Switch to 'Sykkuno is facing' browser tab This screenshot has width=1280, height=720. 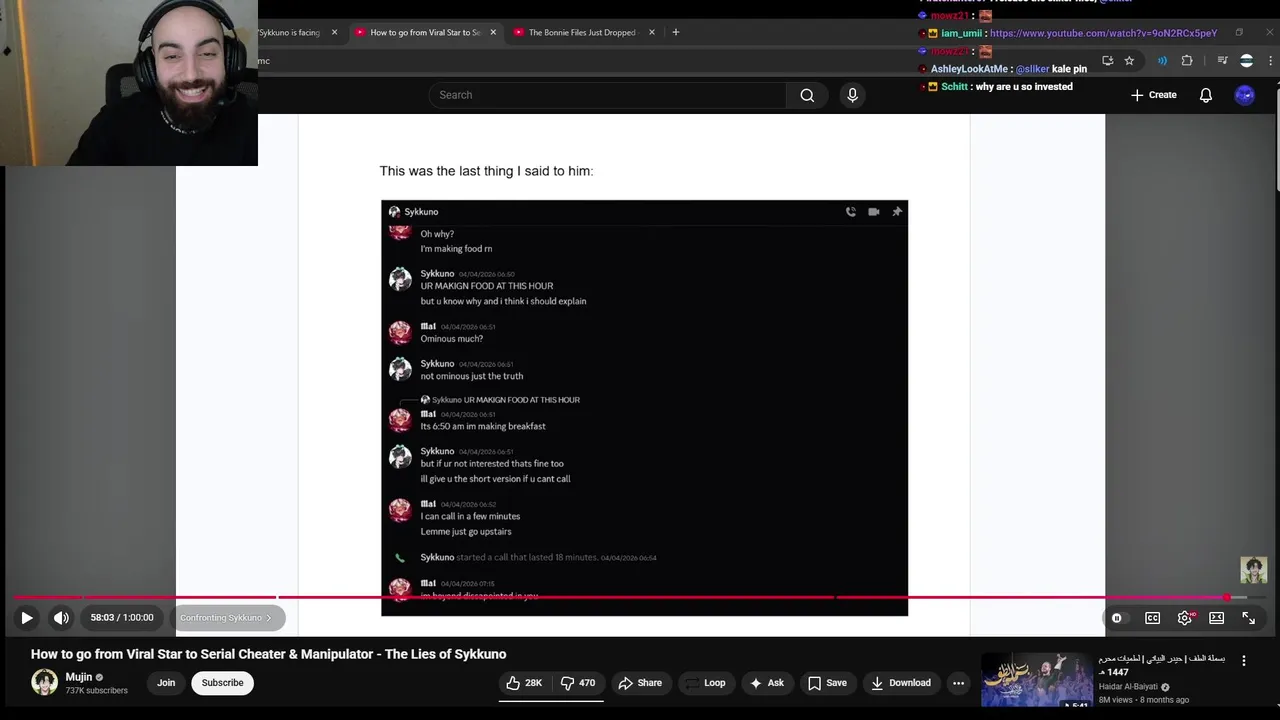[x=290, y=32]
